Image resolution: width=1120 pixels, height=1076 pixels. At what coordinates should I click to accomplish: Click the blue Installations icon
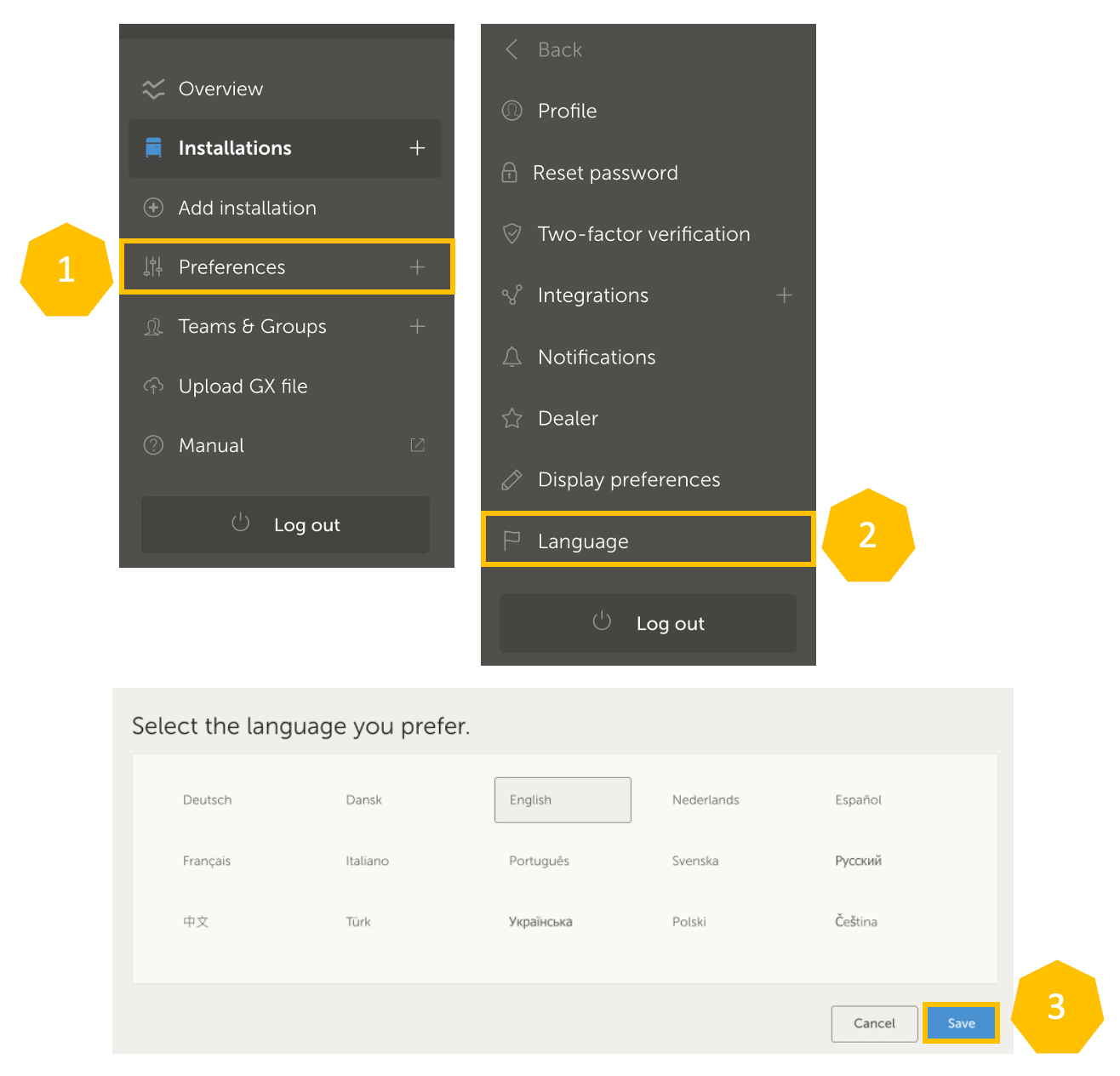pos(153,147)
